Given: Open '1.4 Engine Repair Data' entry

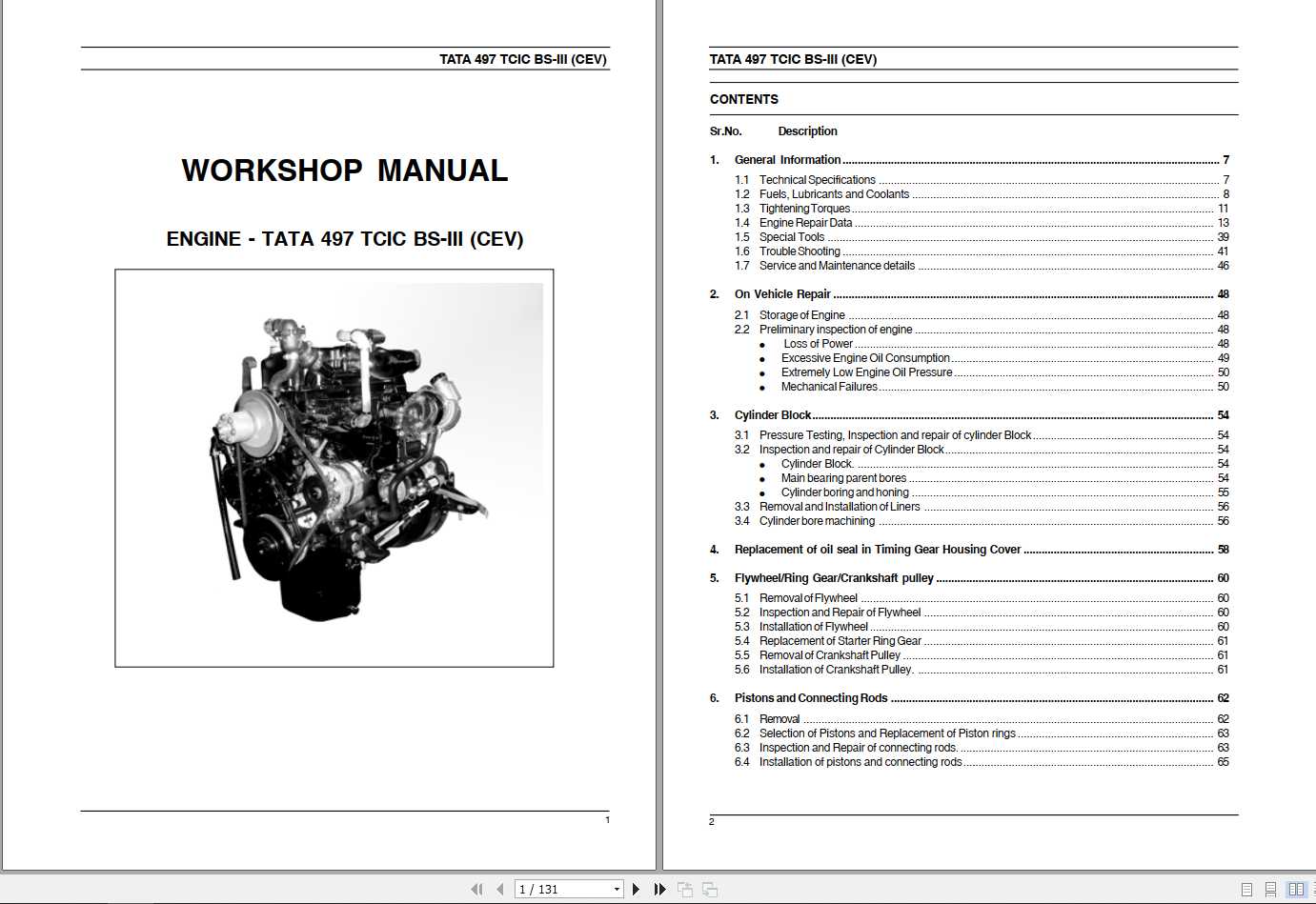Looking at the screenshot, I should tap(982, 223).
